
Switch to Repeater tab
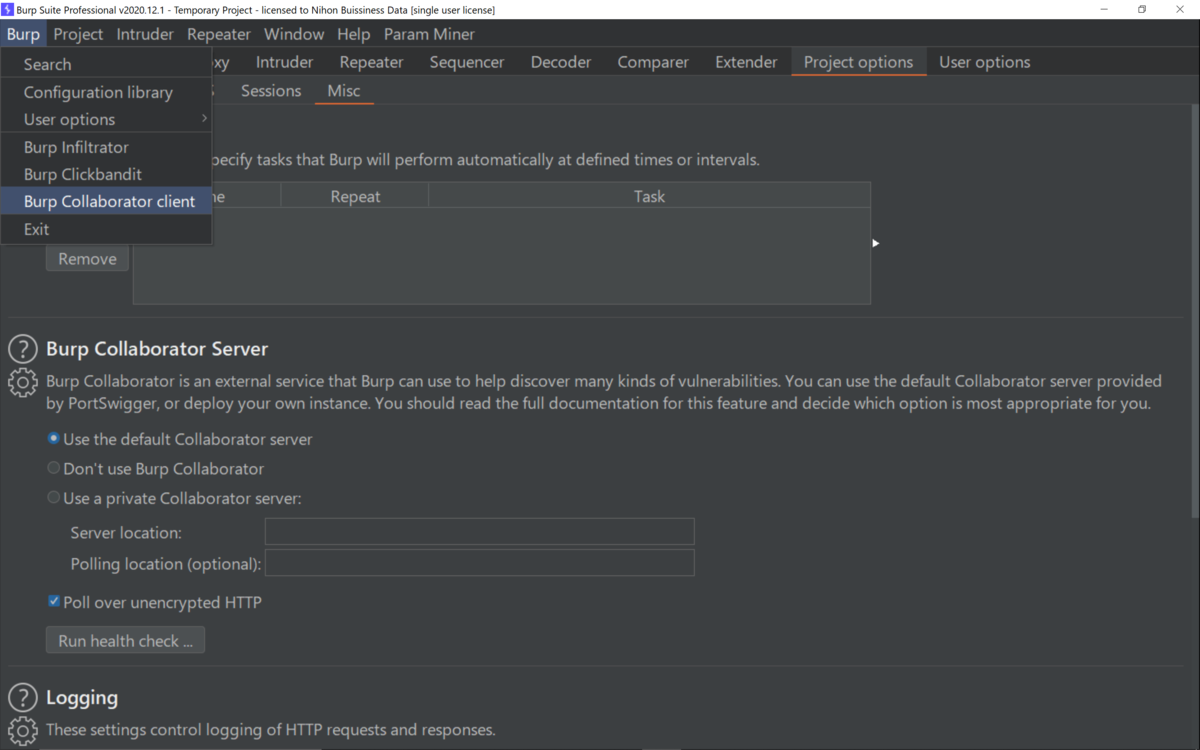tap(371, 62)
